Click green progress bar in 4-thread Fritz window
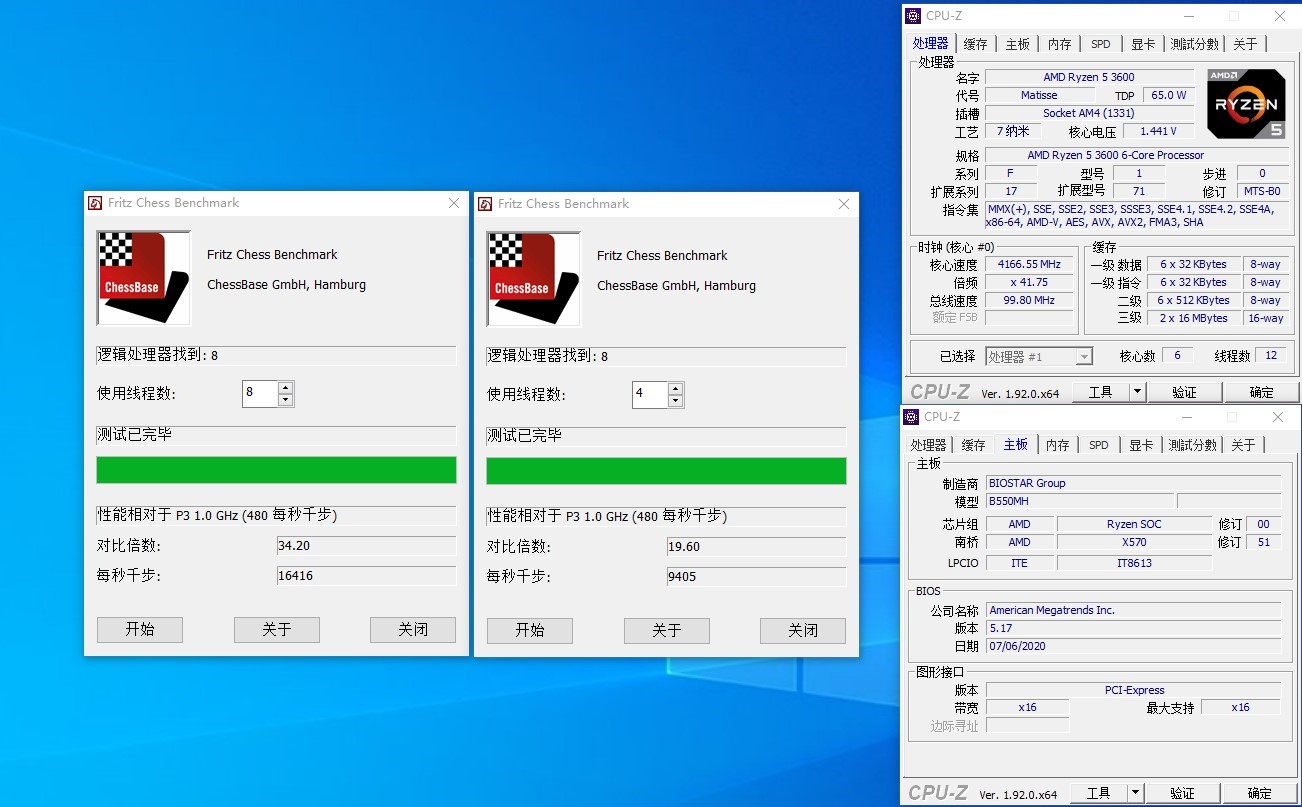The width and height of the screenshot is (1302, 807). click(x=666, y=471)
